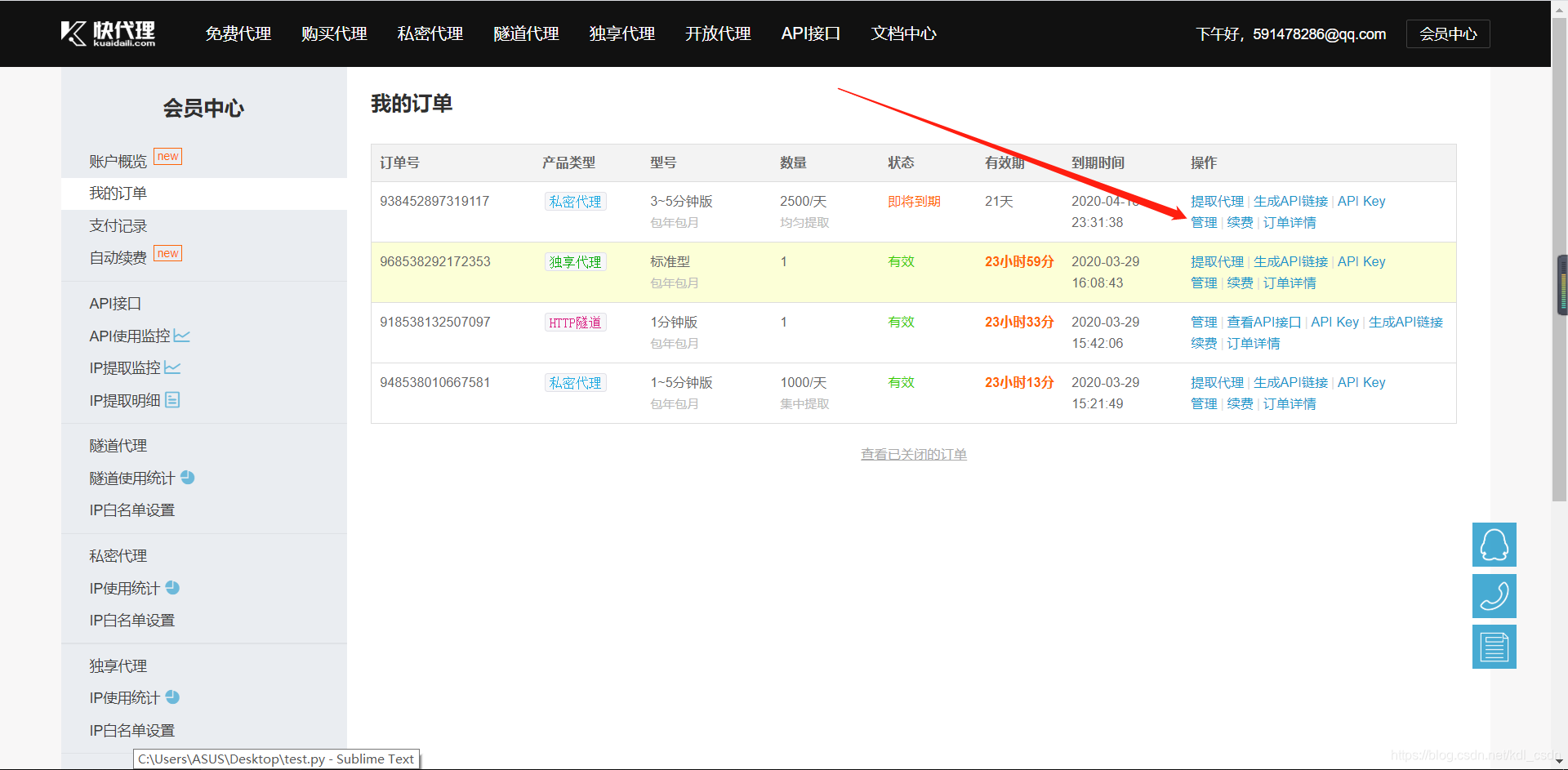Click document icon beside IP提取明细

(172, 399)
